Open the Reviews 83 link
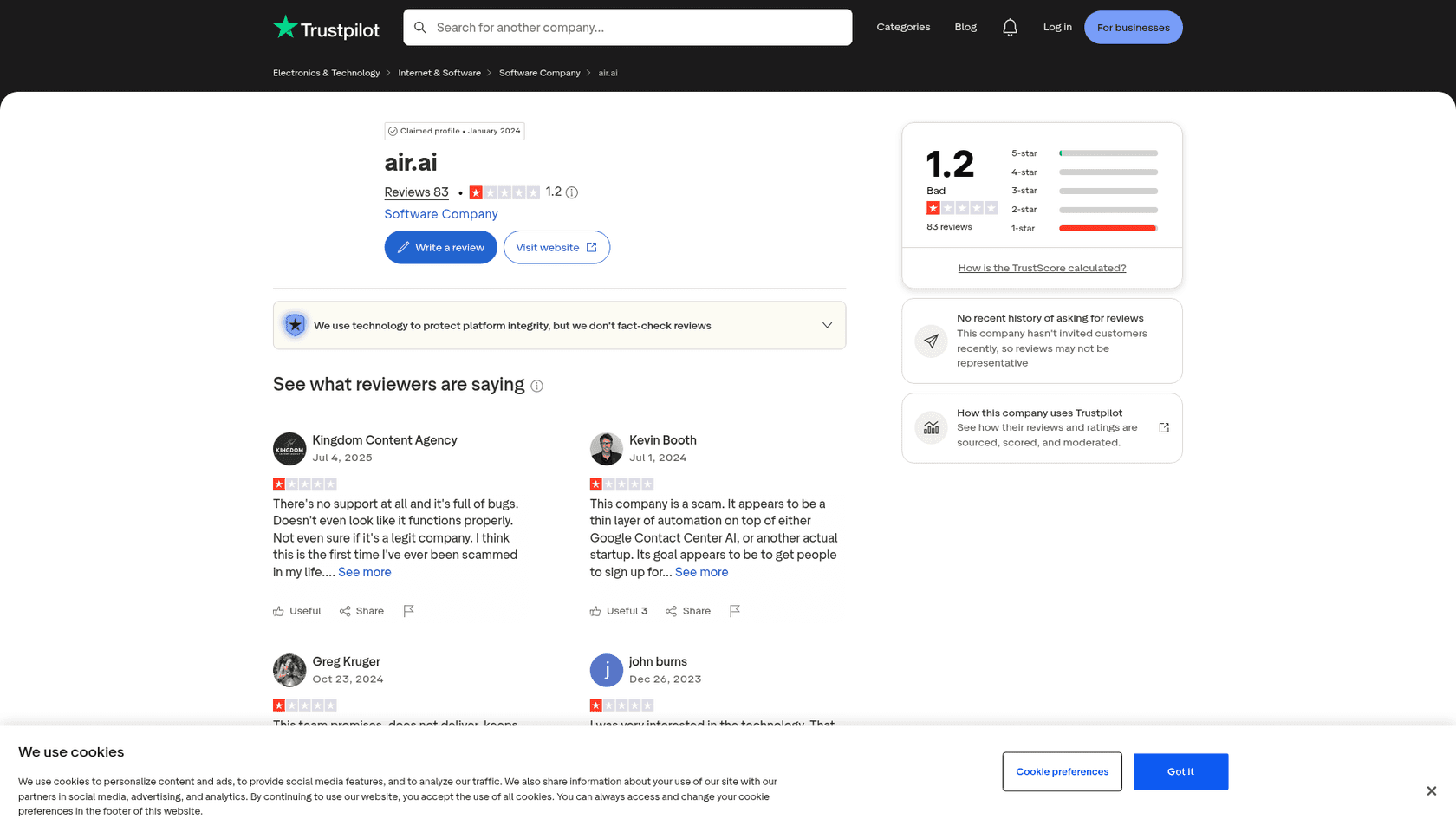This screenshot has height=819, width=1456. pyautogui.click(x=417, y=192)
